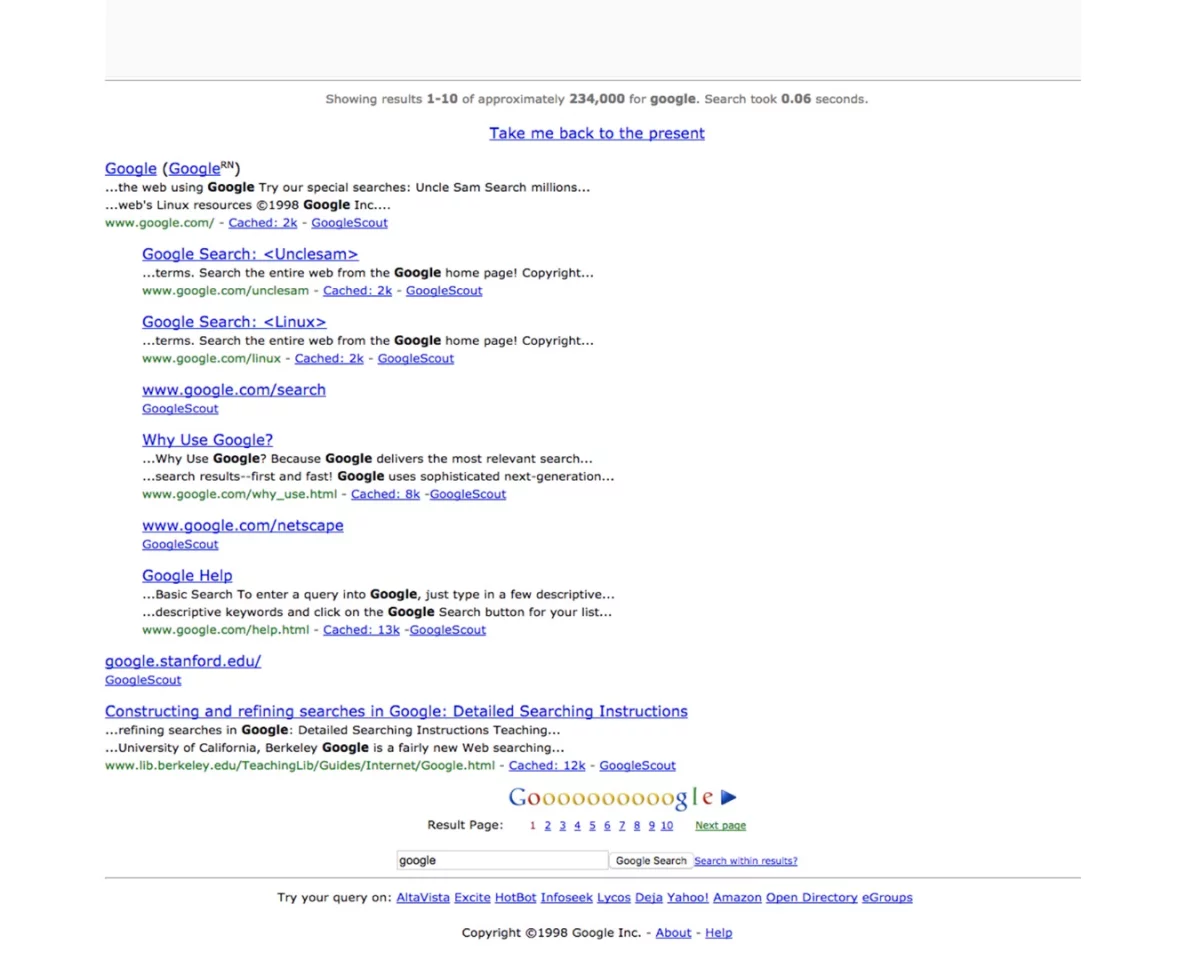Open the Help link in footer
This screenshot has width=1194, height=960.
[718, 932]
